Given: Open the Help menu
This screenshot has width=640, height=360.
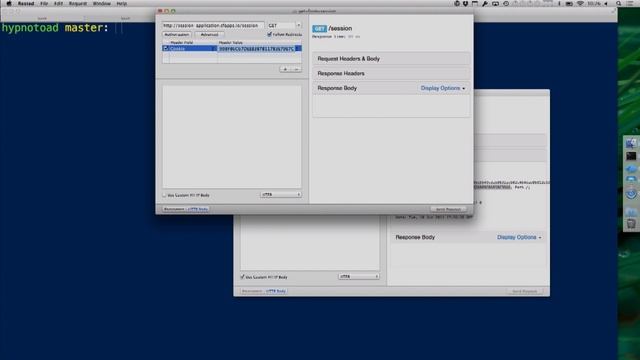Looking at the screenshot, I should (122, 3).
